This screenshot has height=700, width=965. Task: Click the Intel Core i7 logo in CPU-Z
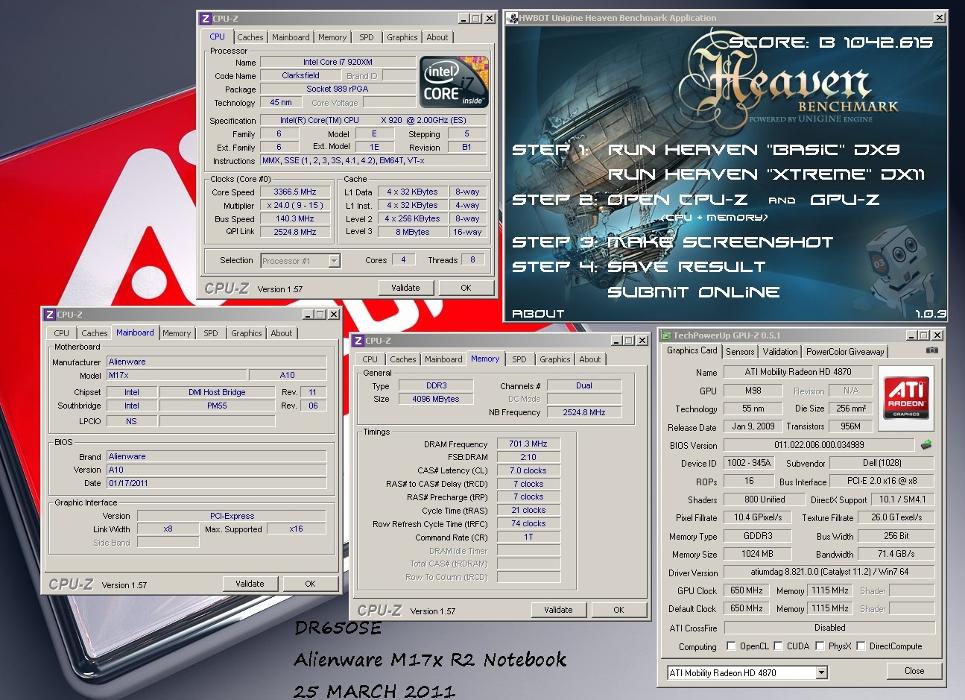pyautogui.click(x=454, y=81)
